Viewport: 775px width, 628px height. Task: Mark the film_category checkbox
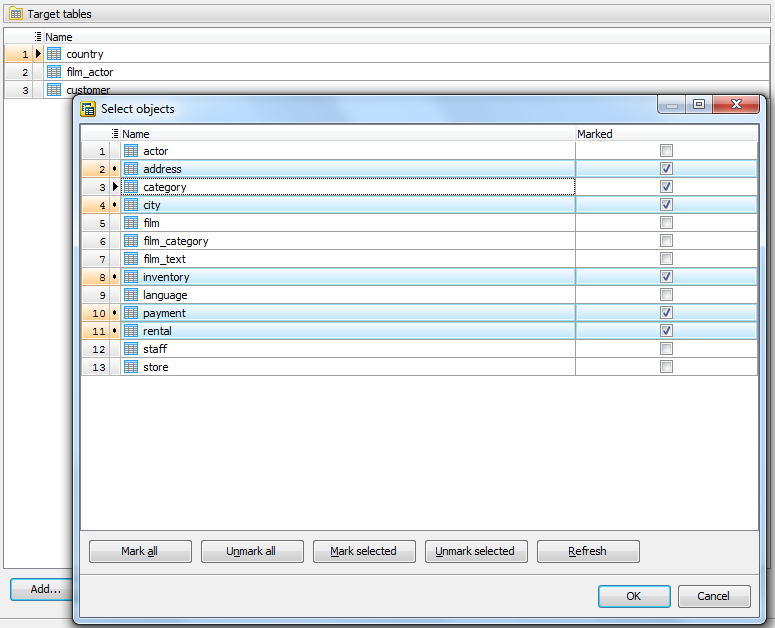[666, 241]
